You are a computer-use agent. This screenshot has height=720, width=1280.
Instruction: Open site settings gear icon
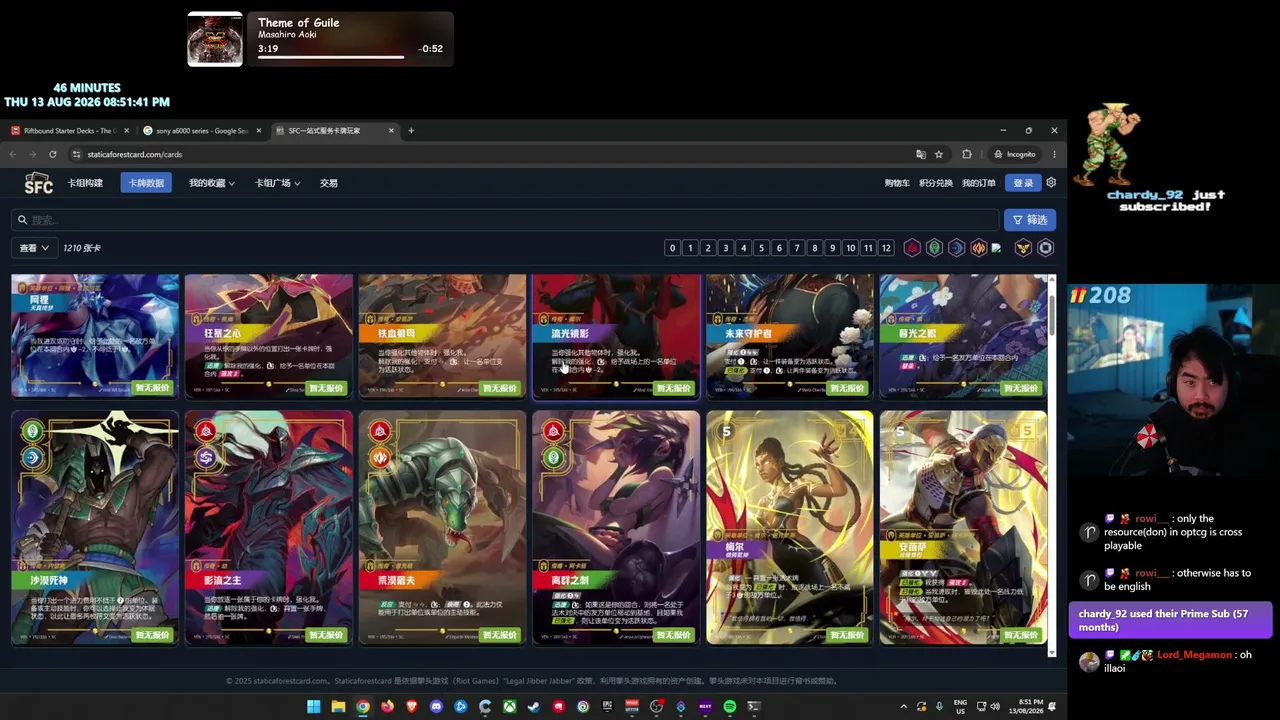pos(1051,183)
